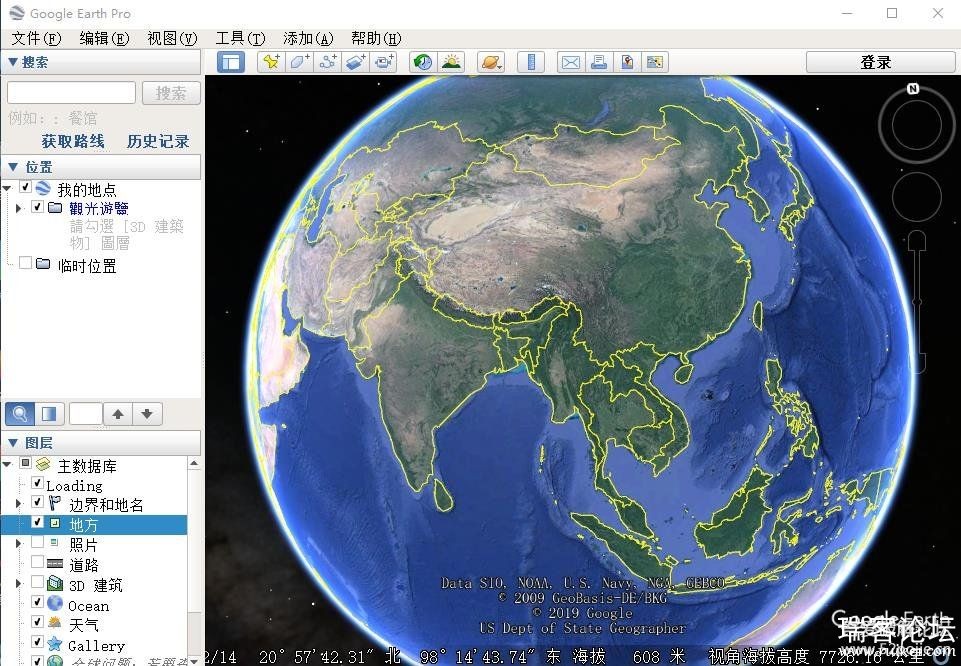Viewport: 961px width, 666px height.
Task: Uncheck the 觀光游覽 folder checkbox
Action: pyautogui.click(x=37, y=206)
